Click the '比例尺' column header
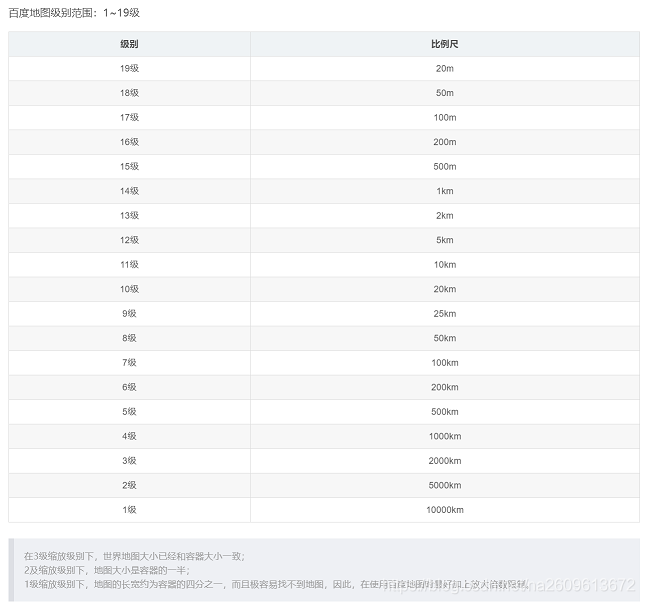 point(445,44)
